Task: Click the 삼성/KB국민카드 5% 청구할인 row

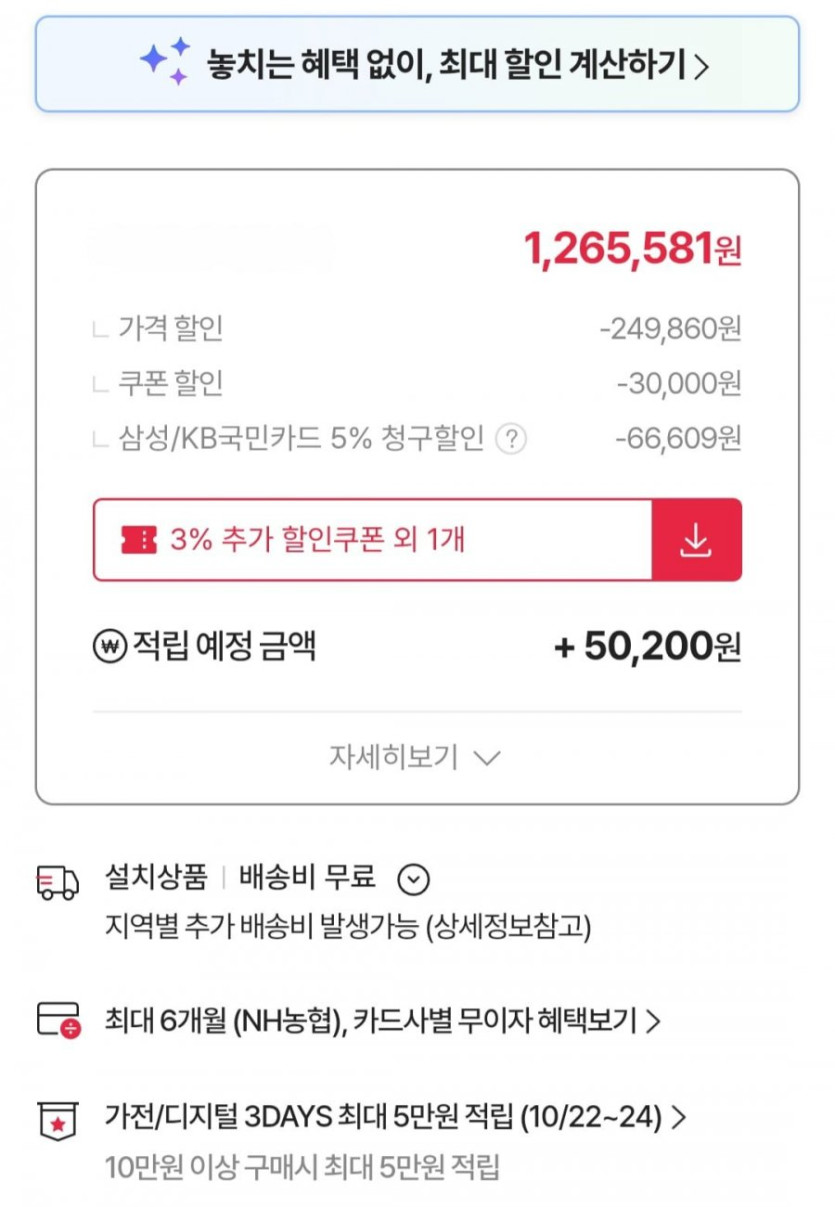Action: click(300, 439)
